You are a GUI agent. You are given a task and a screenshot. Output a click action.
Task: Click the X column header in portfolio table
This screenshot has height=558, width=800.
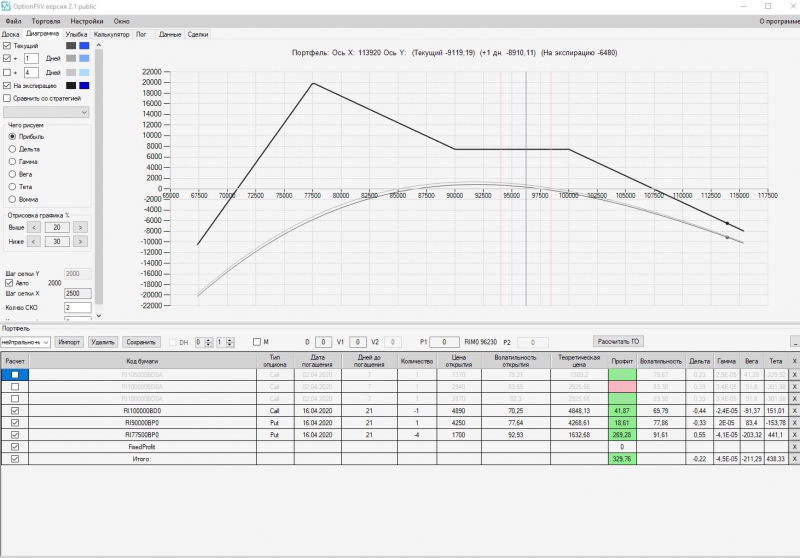[x=794, y=361]
